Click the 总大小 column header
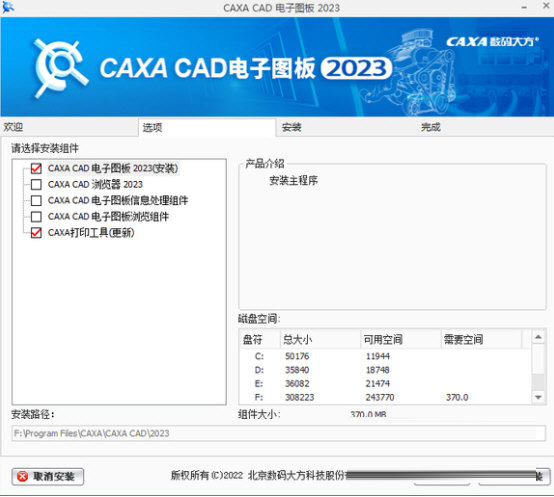 [x=320, y=340]
